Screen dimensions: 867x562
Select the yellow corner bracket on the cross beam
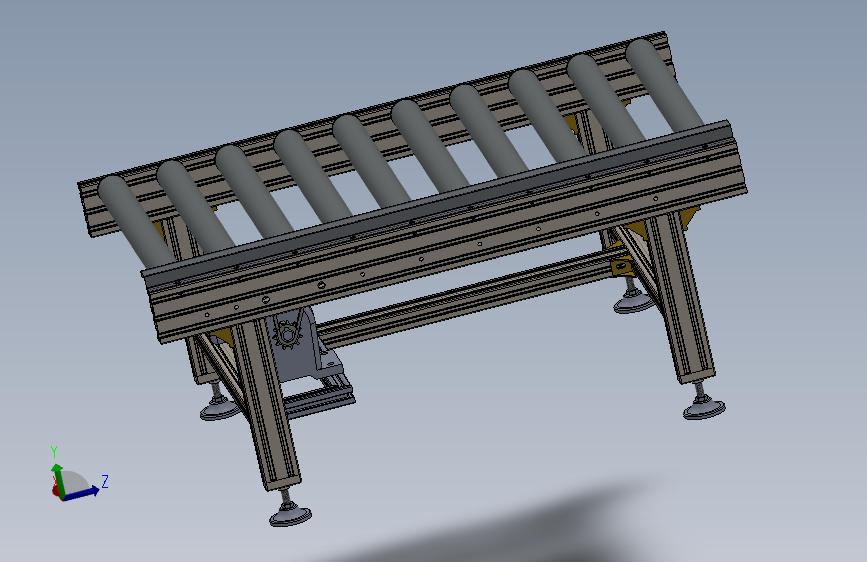pos(621,268)
